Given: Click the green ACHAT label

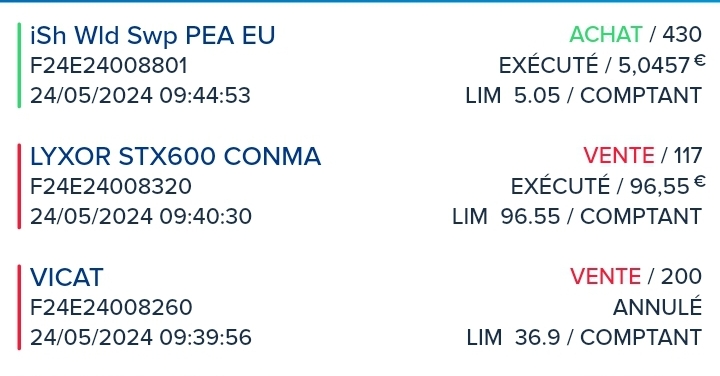Looking at the screenshot, I should [606, 34].
